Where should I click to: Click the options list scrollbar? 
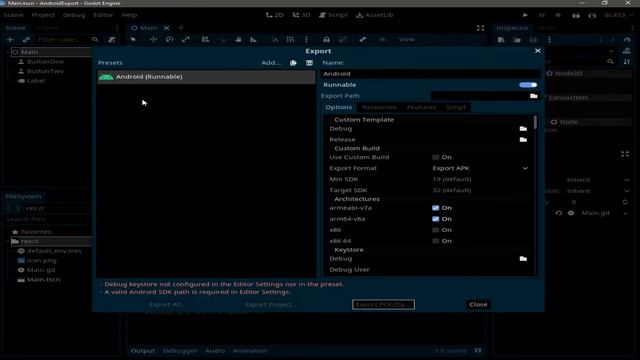[535, 122]
